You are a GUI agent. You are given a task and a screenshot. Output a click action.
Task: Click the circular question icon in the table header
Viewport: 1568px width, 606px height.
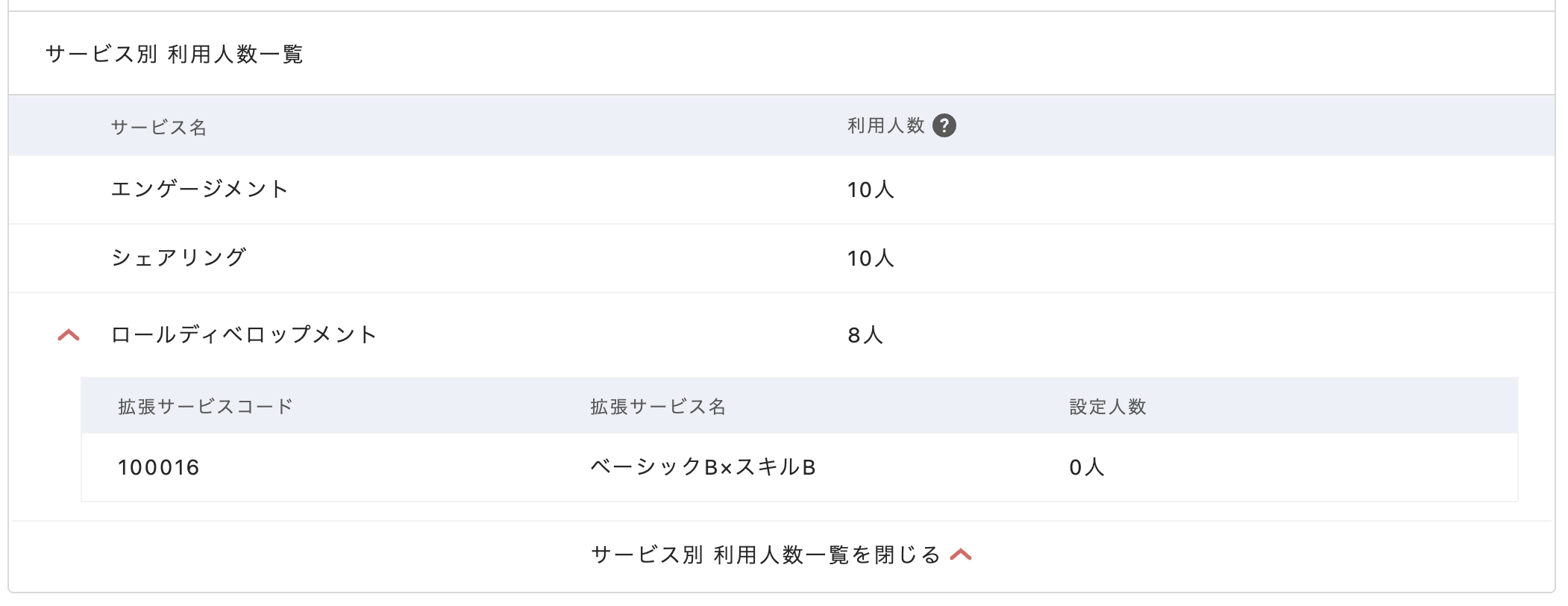(946, 127)
